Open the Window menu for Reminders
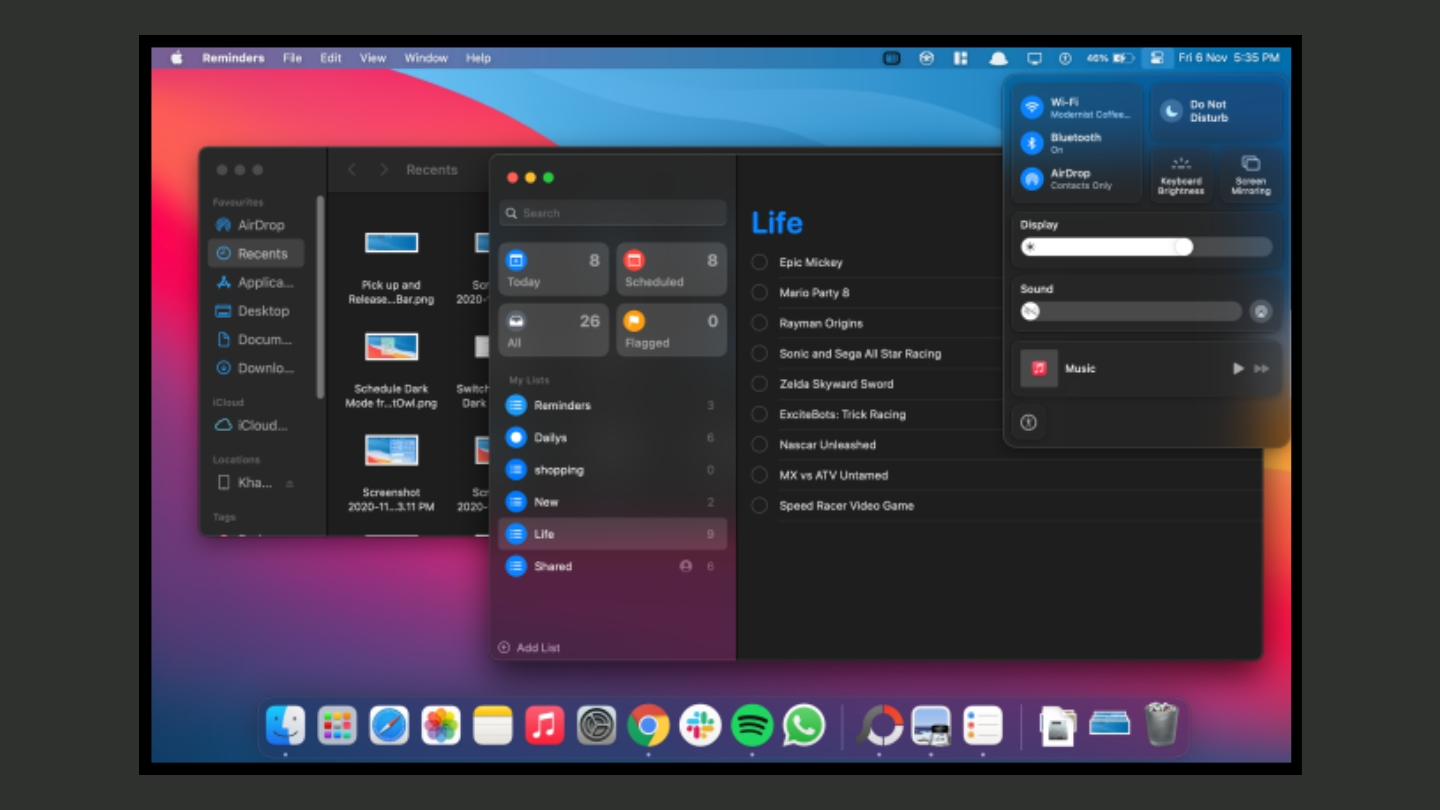This screenshot has height=810, width=1440. tap(426, 58)
